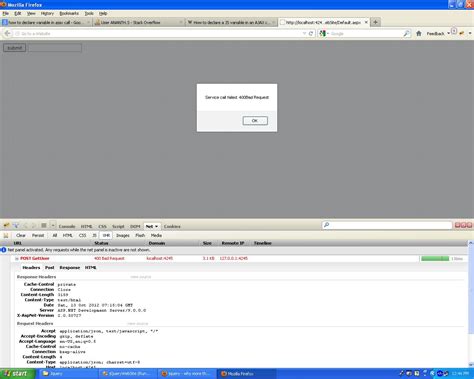The height and width of the screenshot is (379, 474).
Task: Deactivate Firebug with its red close icon
Action: point(469,225)
